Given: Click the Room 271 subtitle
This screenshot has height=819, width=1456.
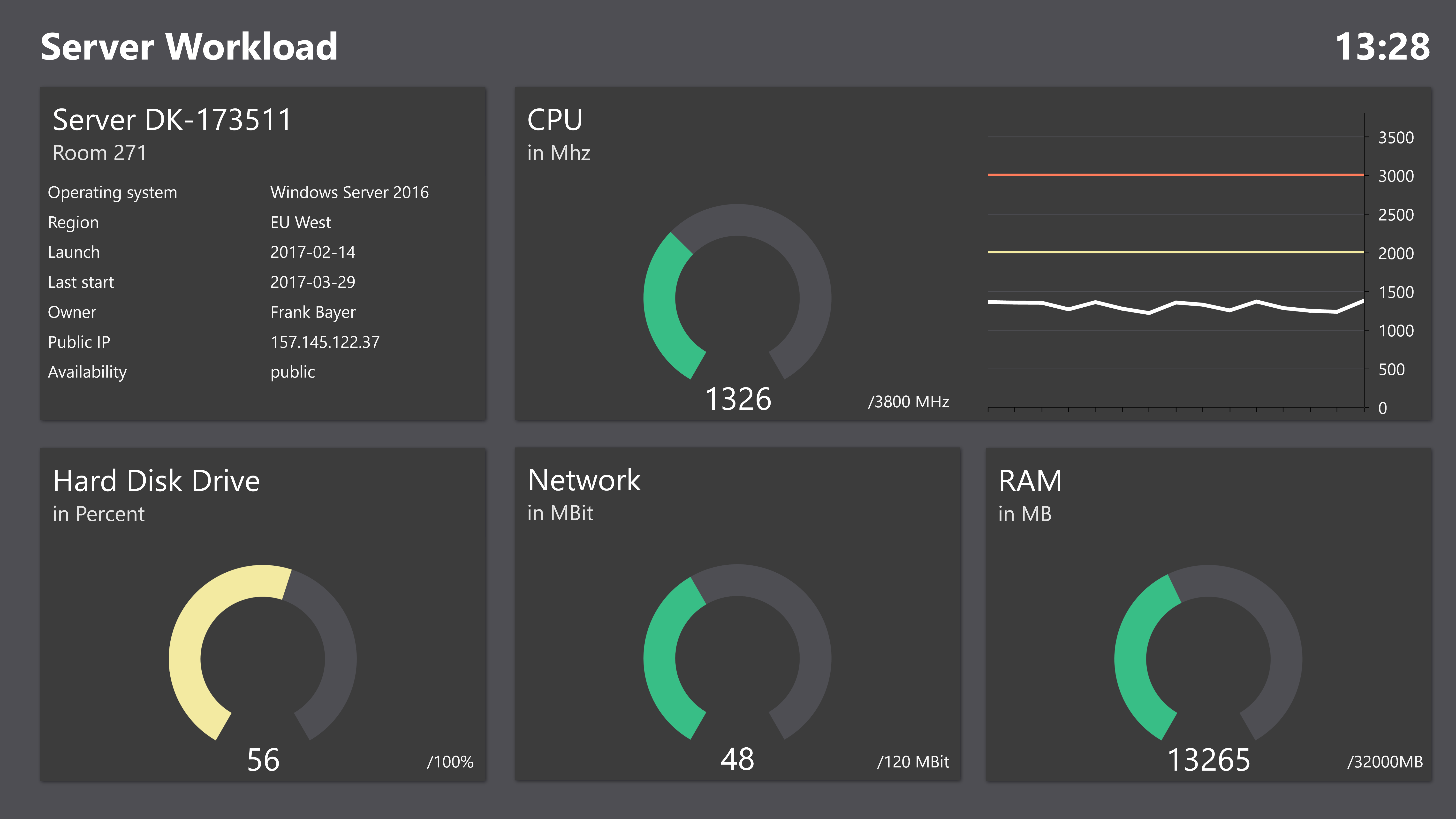Looking at the screenshot, I should (99, 153).
